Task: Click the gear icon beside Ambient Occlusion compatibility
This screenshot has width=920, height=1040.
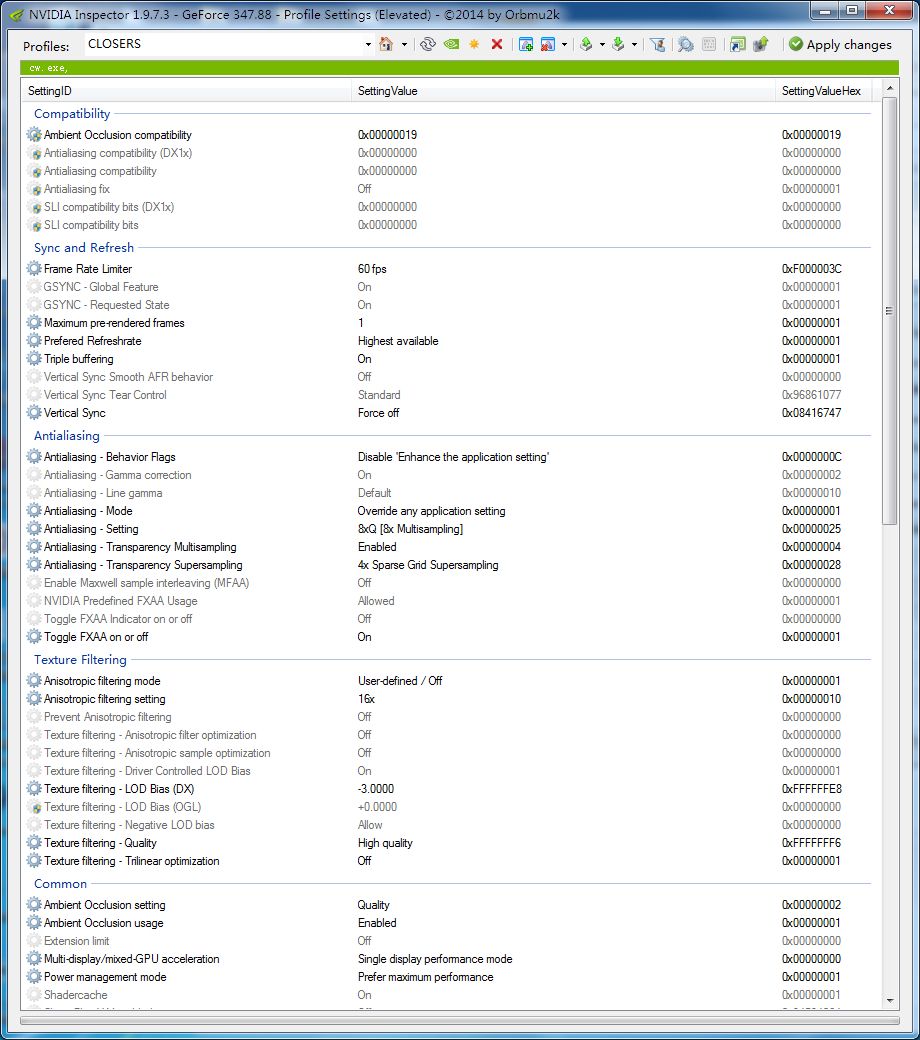Action: coord(34,135)
